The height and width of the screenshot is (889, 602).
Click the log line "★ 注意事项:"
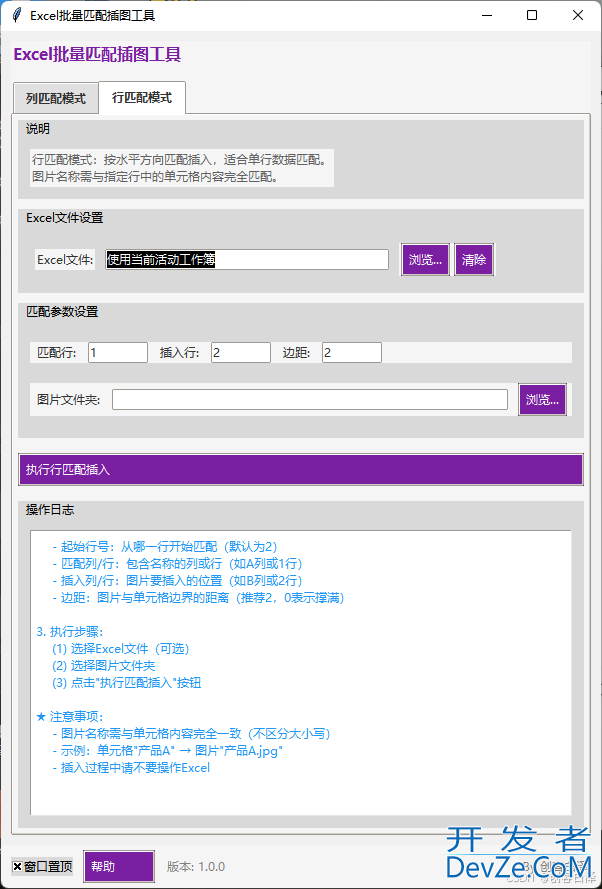point(70,717)
